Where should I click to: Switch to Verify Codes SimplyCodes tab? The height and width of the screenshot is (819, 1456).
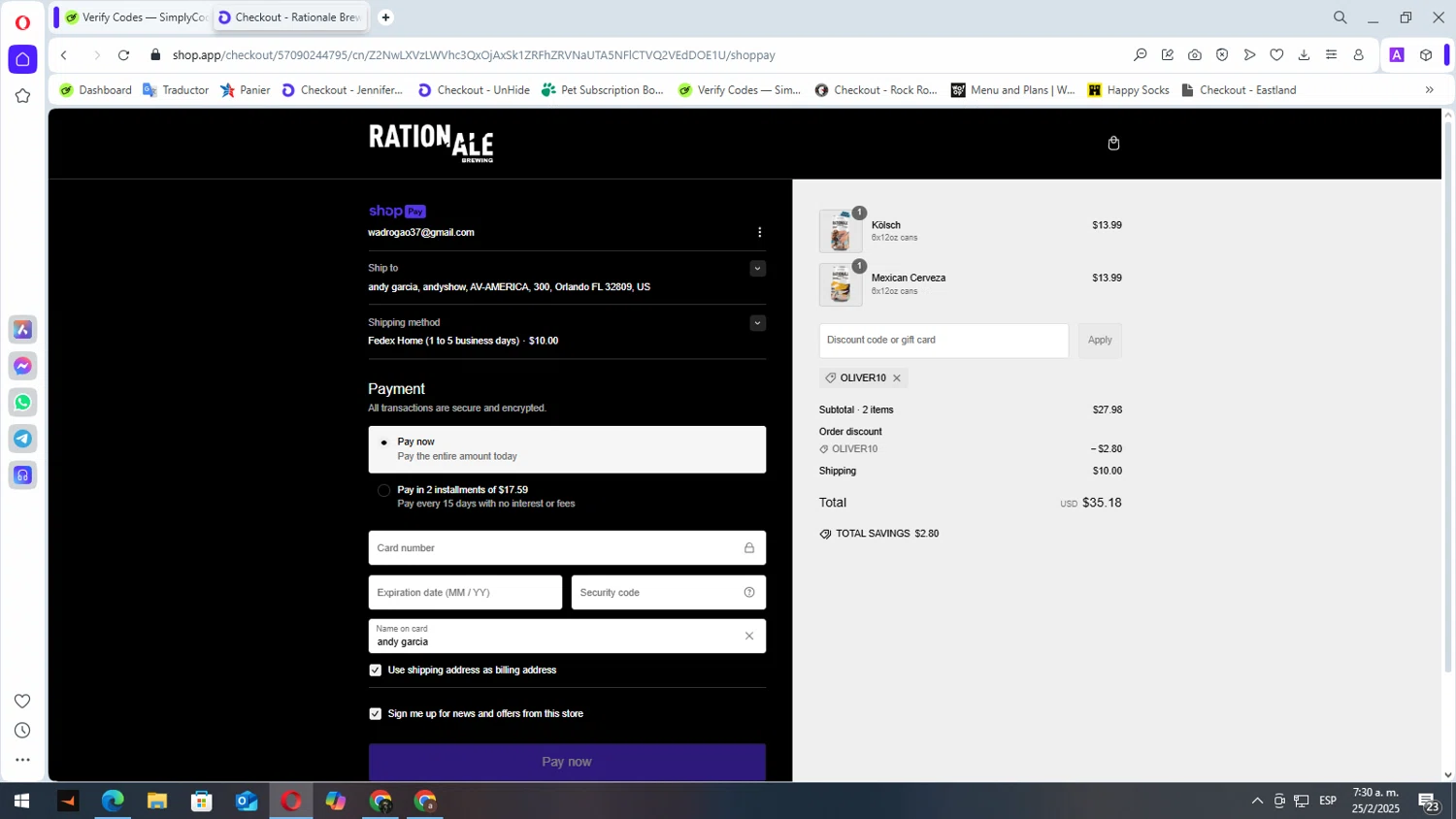click(x=136, y=17)
